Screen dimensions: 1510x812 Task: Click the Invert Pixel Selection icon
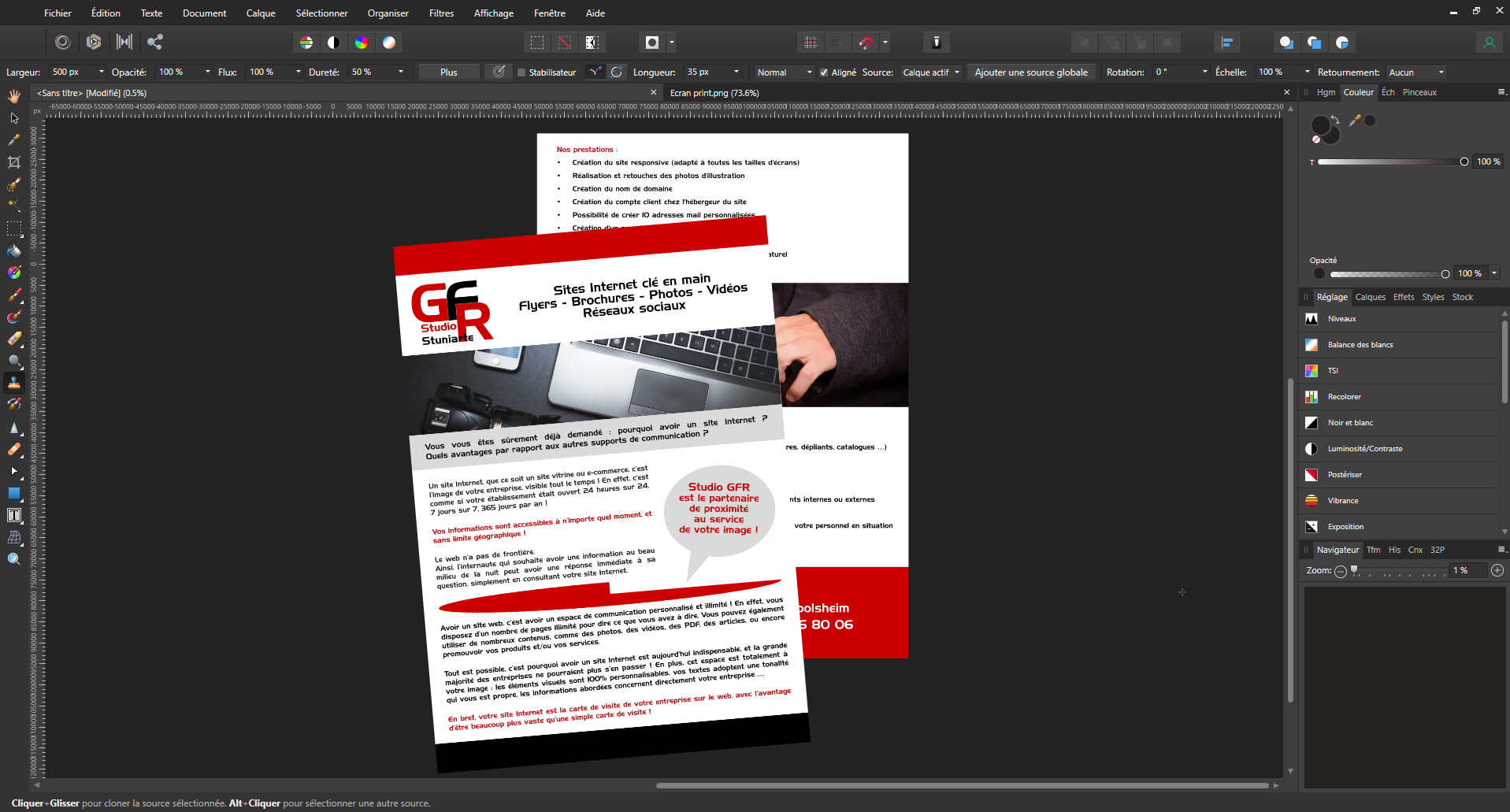(x=592, y=43)
